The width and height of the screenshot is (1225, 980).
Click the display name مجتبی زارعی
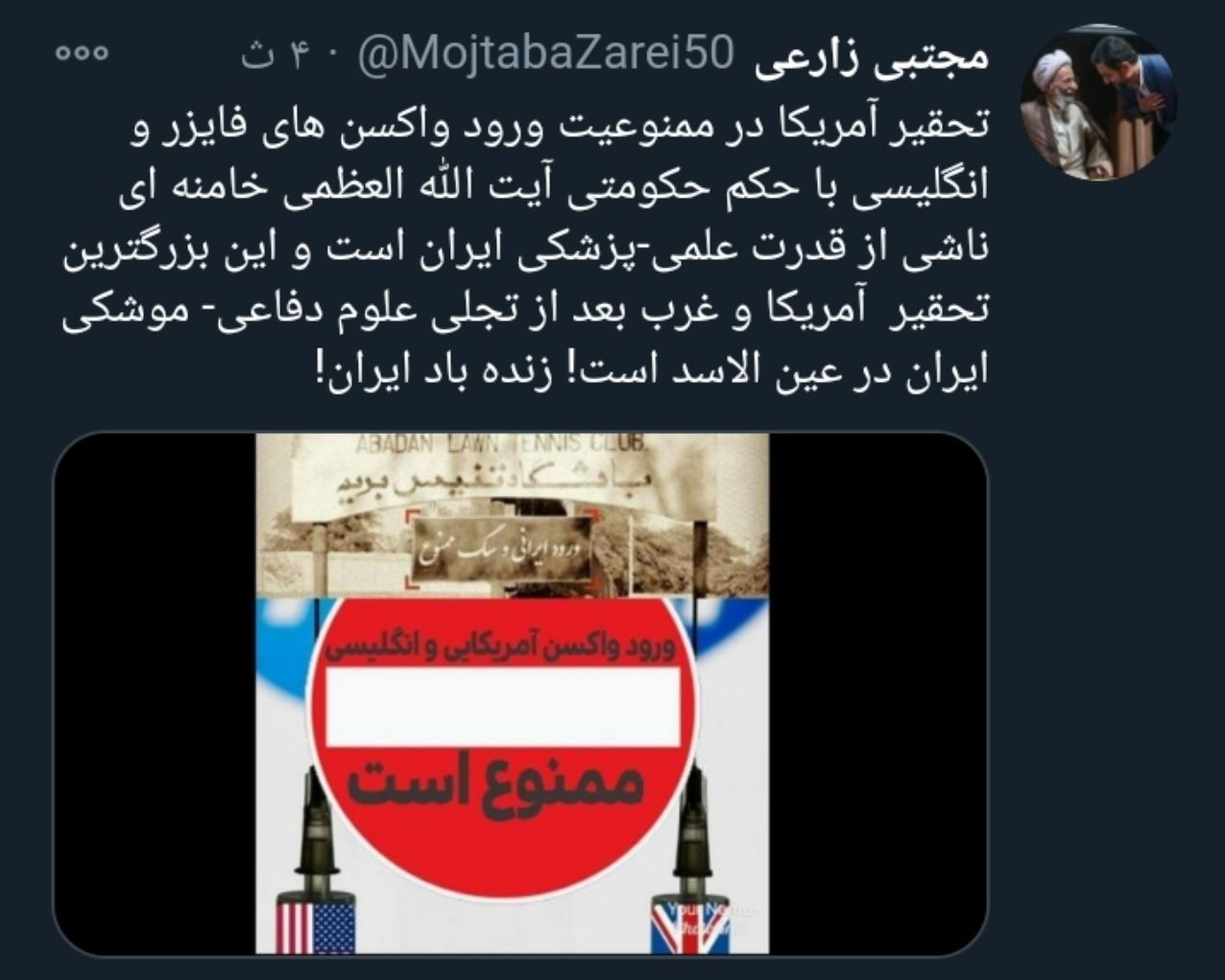click(x=872, y=58)
